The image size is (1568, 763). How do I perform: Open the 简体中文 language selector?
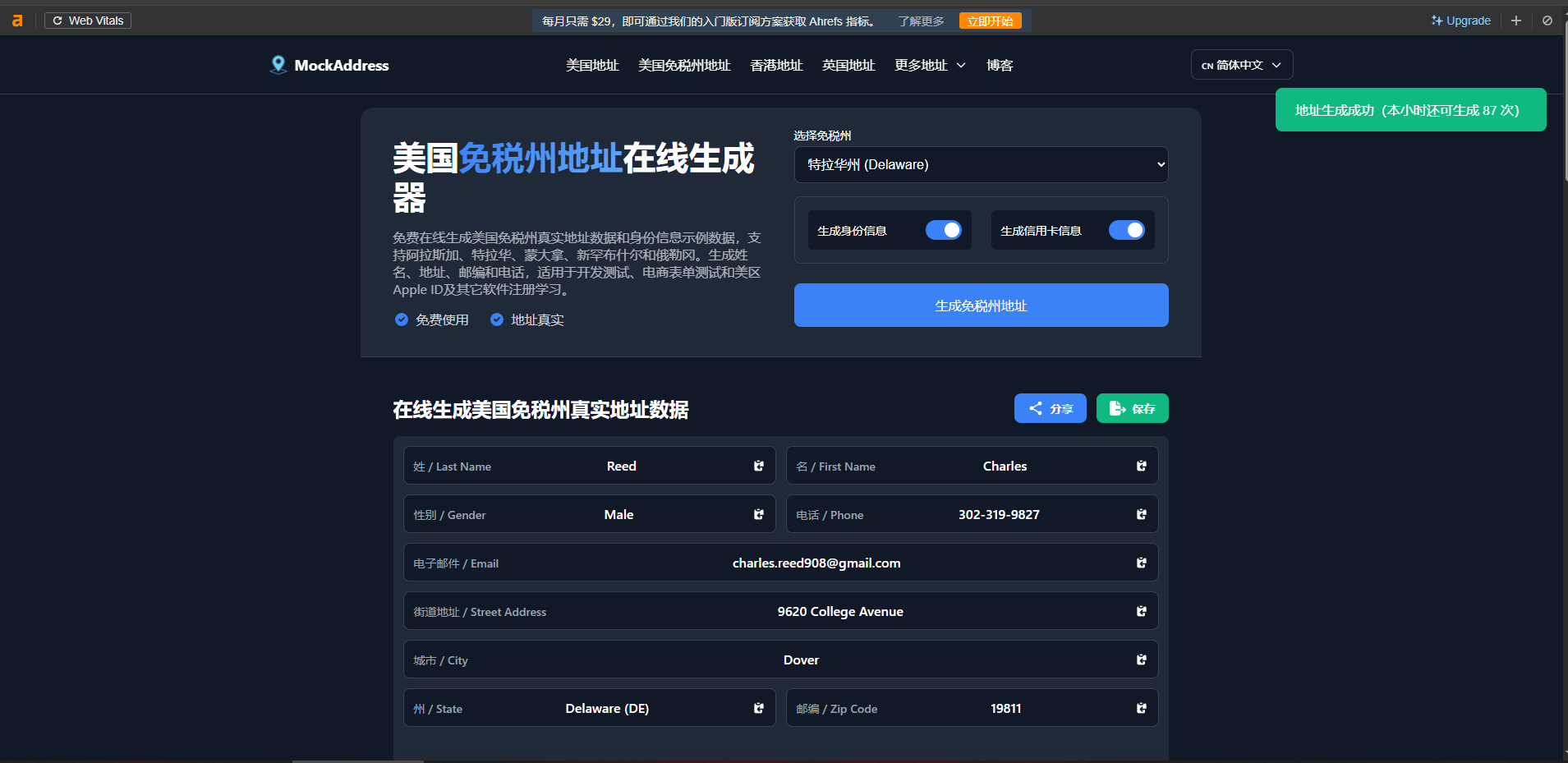(x=1241, y=66)
